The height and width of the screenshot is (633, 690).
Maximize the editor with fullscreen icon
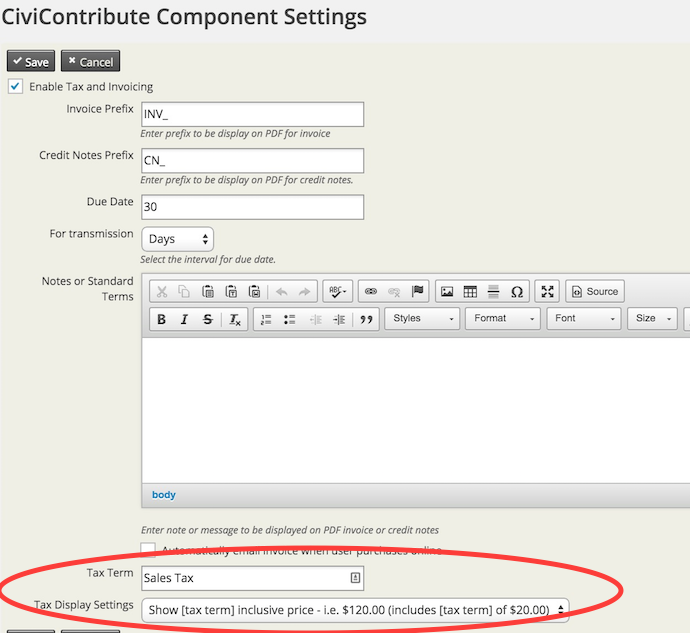[x=547, y=292]
